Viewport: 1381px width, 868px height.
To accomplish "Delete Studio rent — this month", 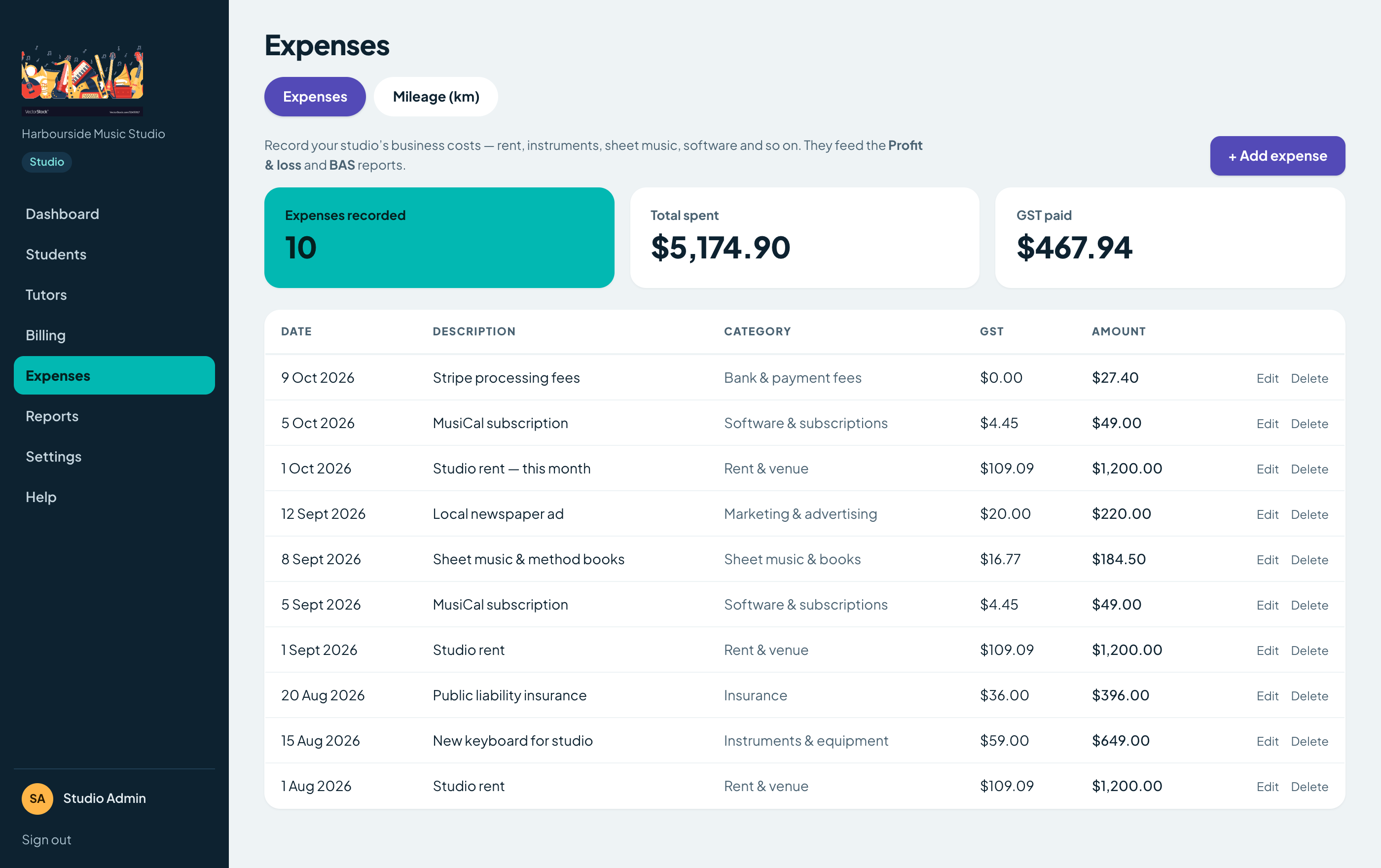I will coord(1308,469).
